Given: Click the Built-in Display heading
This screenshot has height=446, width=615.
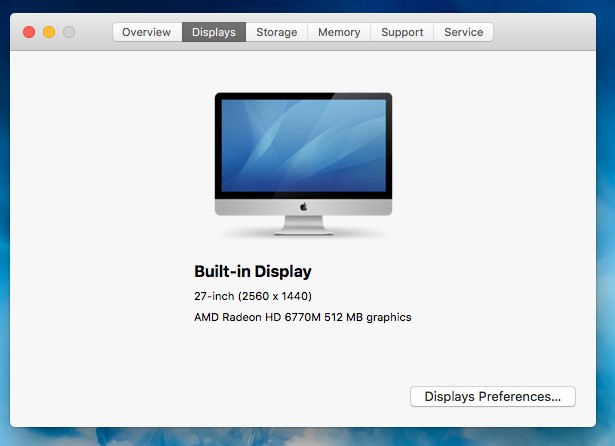Looking at the screenshot, I should point(253,271).
